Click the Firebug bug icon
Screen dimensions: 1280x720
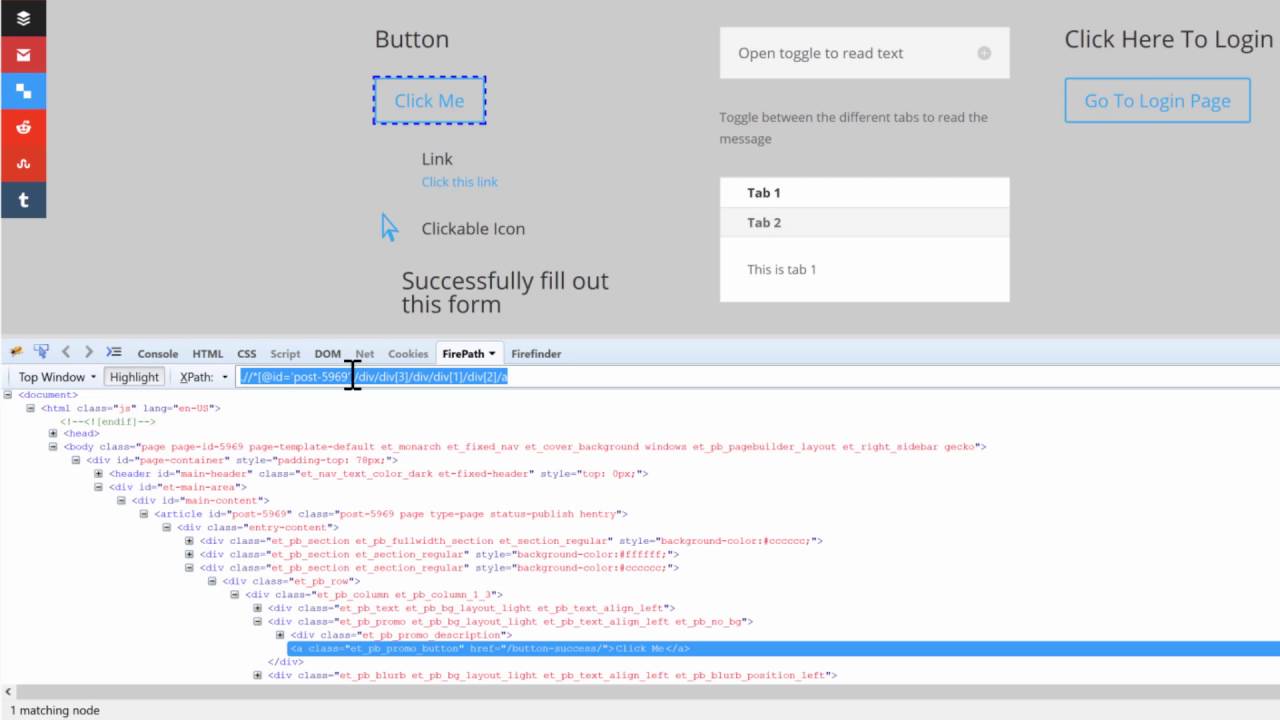coord(16,352)
